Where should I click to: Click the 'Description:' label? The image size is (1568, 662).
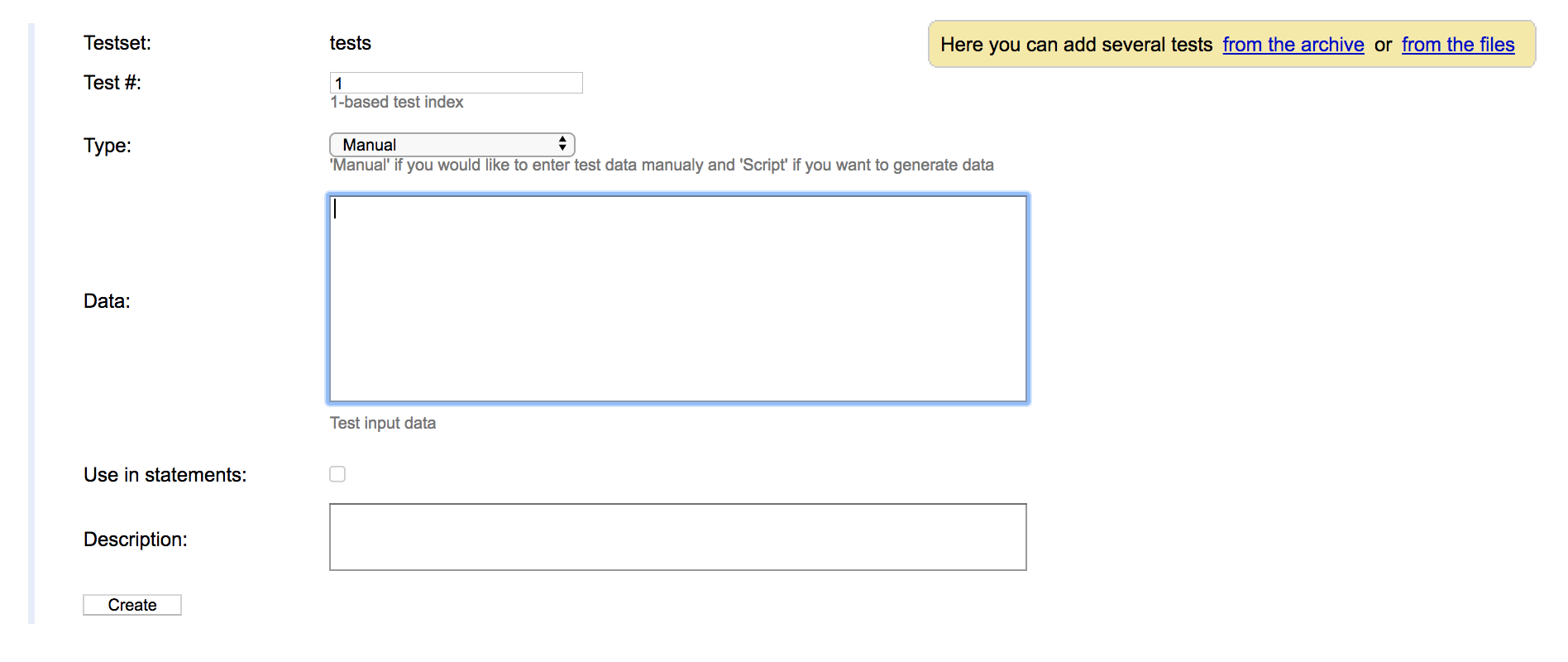coord(136,540)
